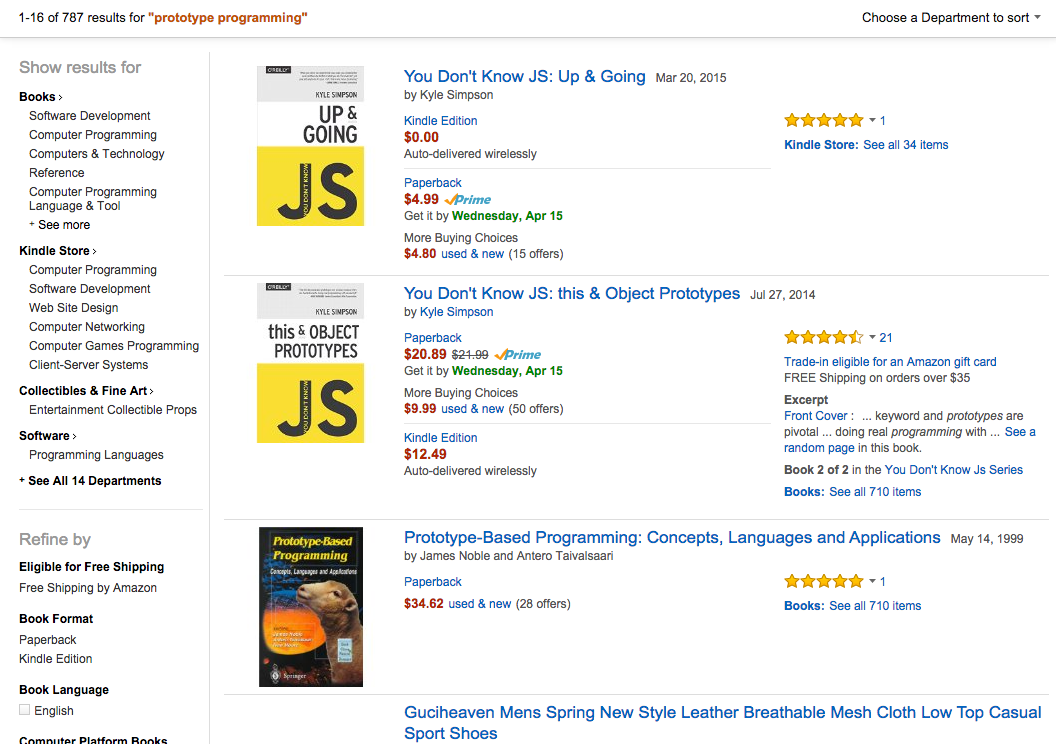Refine by Free Shipping by Amazon

[88, 588]
